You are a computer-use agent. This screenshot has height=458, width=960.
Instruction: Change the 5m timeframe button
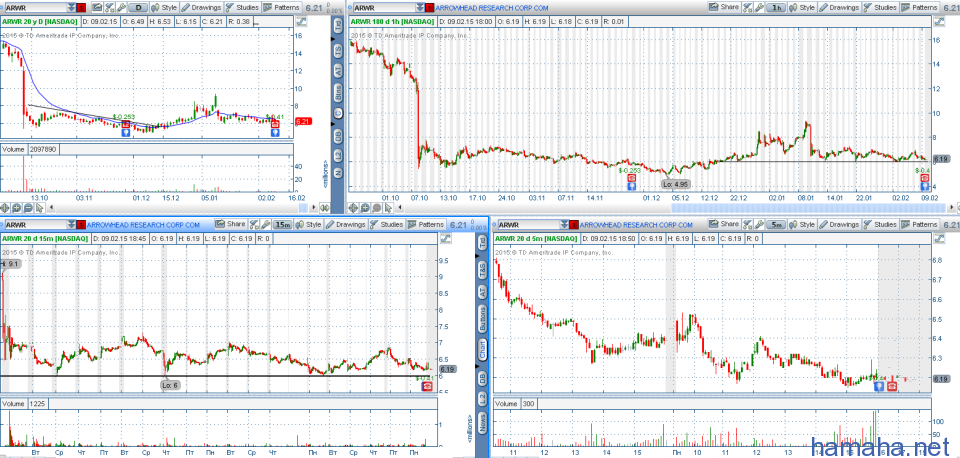tap(777, 225)
